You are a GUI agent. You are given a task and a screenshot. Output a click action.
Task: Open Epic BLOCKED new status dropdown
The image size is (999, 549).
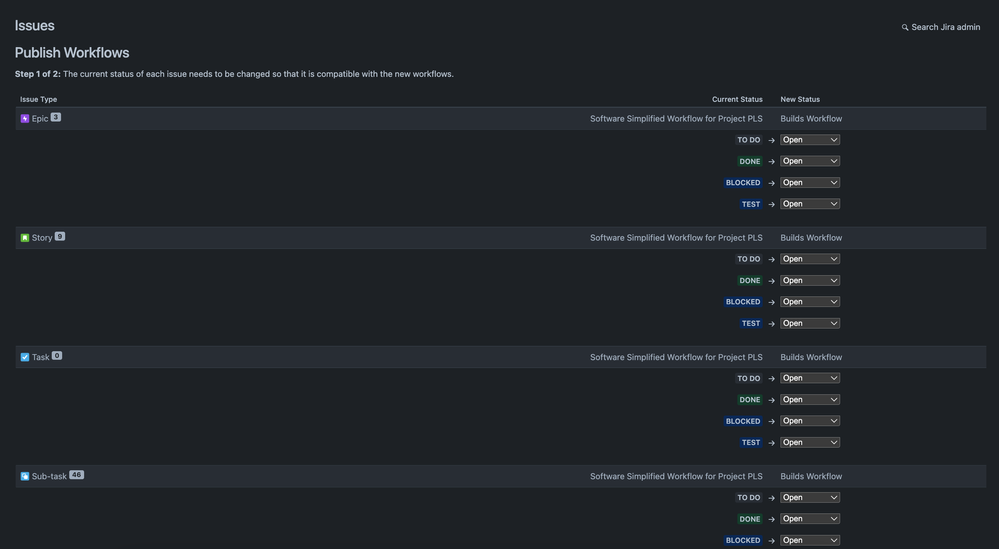coord(810,183)
